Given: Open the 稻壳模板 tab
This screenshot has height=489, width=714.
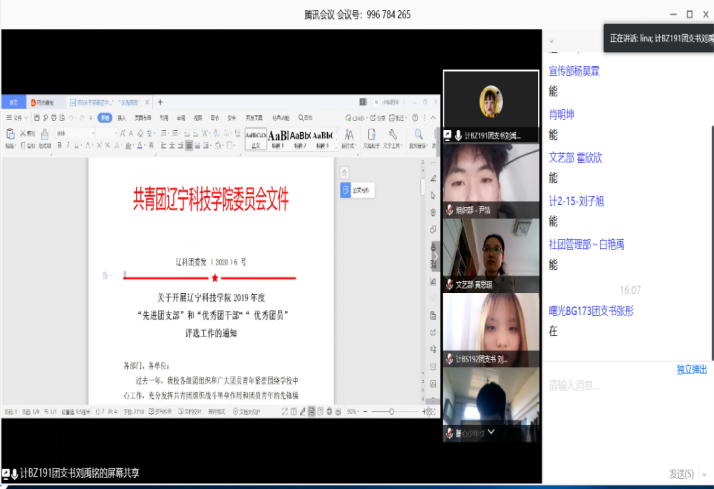Looking at the screenshot, I should click(x=45, y=102).
